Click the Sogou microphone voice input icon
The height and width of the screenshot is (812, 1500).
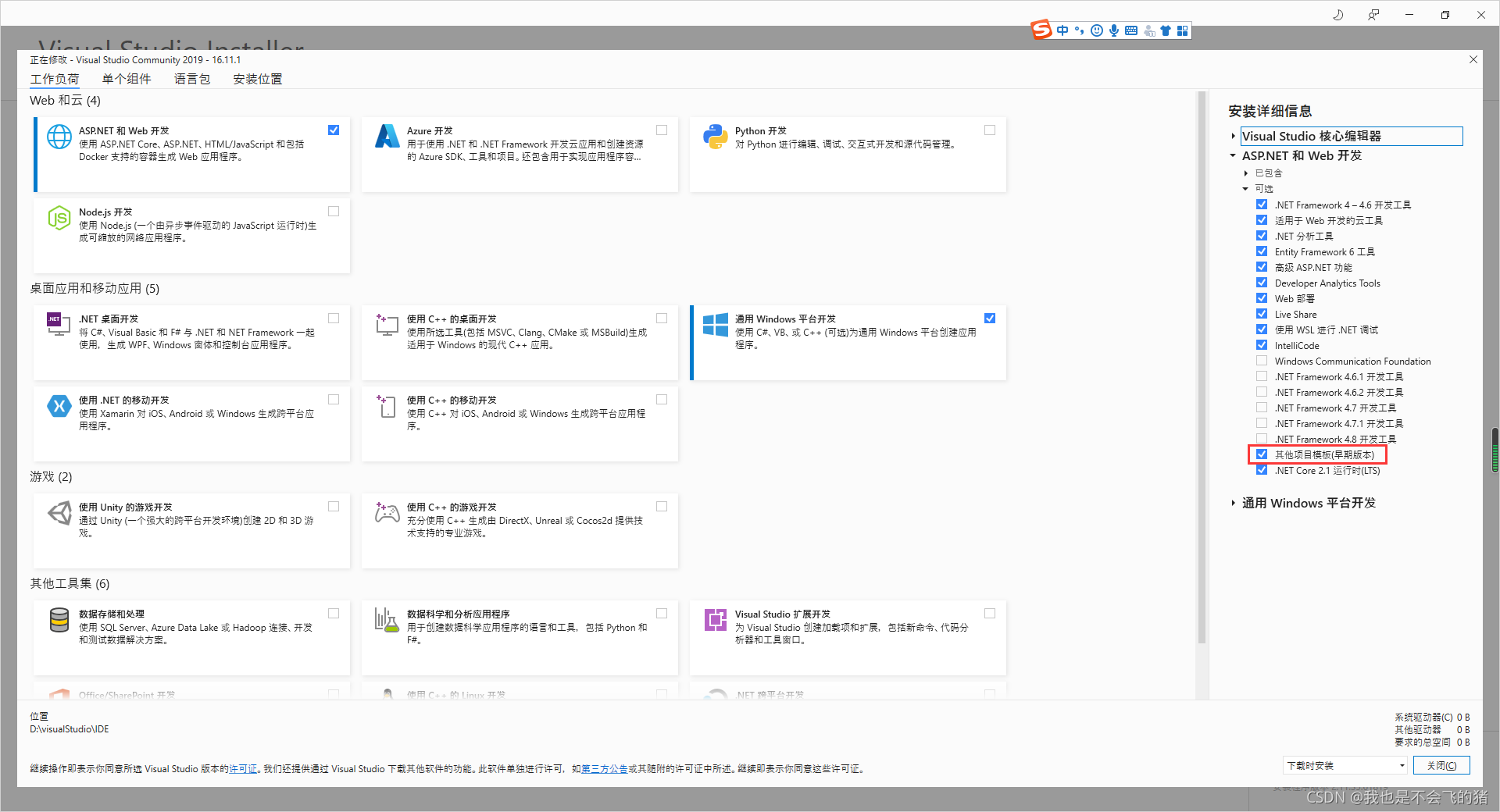pyautogui.click(x=1114, y=30)
